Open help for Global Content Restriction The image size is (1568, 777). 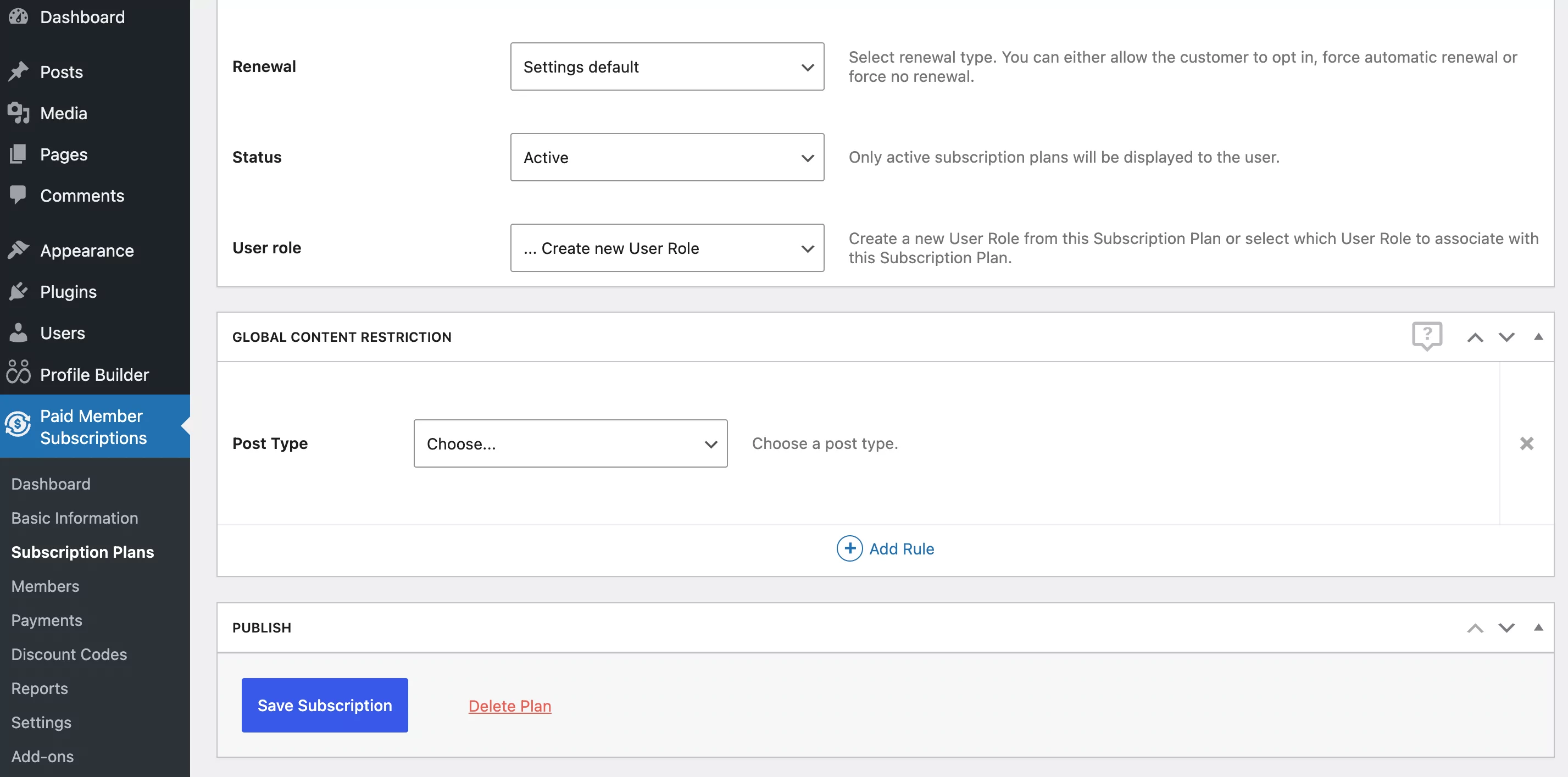[1427, 336]
